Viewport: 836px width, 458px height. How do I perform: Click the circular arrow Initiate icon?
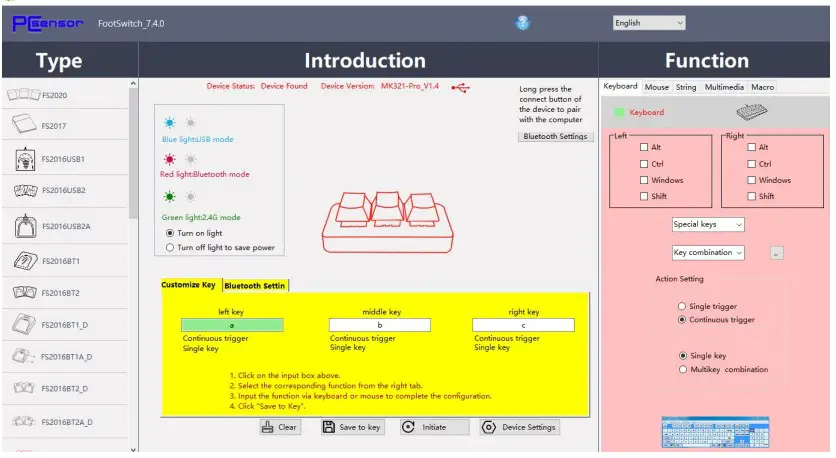coord(408,427)
